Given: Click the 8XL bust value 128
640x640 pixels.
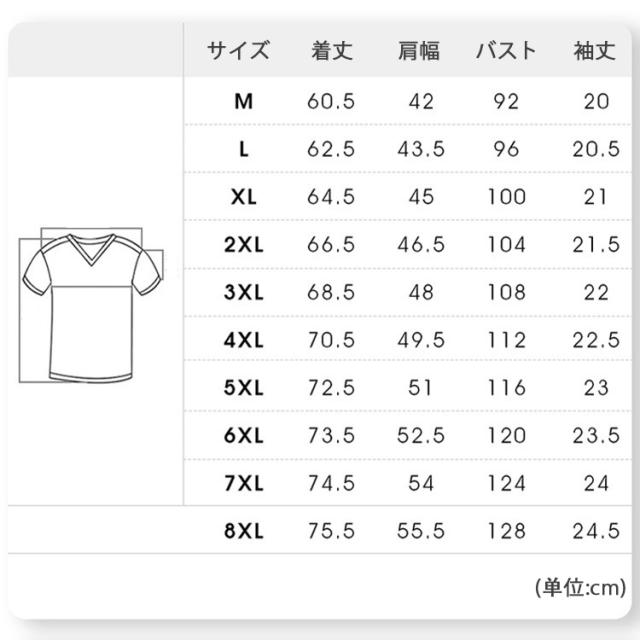Looking at the screenshot, I should point(506,532).
